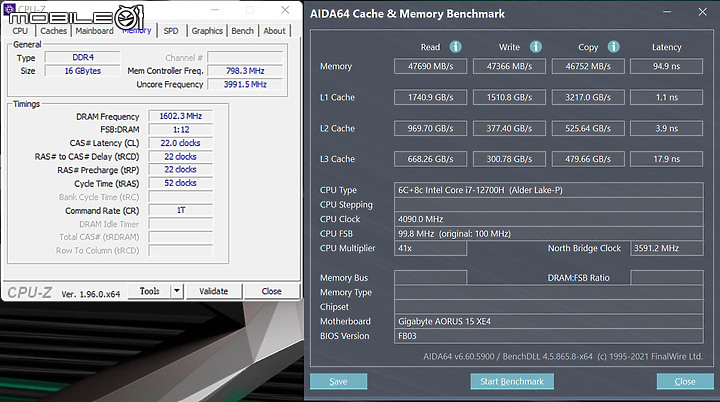Click L3 Cache Copy value 479.66 GB/s
This screenshot has height=402, width=720.
pos(588,159)
